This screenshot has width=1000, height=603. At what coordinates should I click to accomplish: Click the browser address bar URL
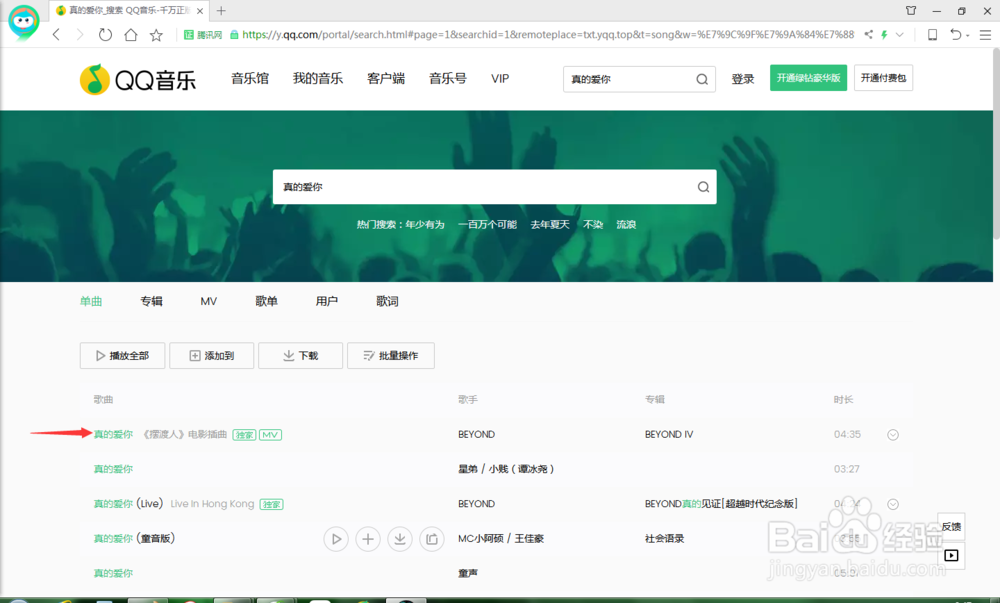tap(547, 34)
